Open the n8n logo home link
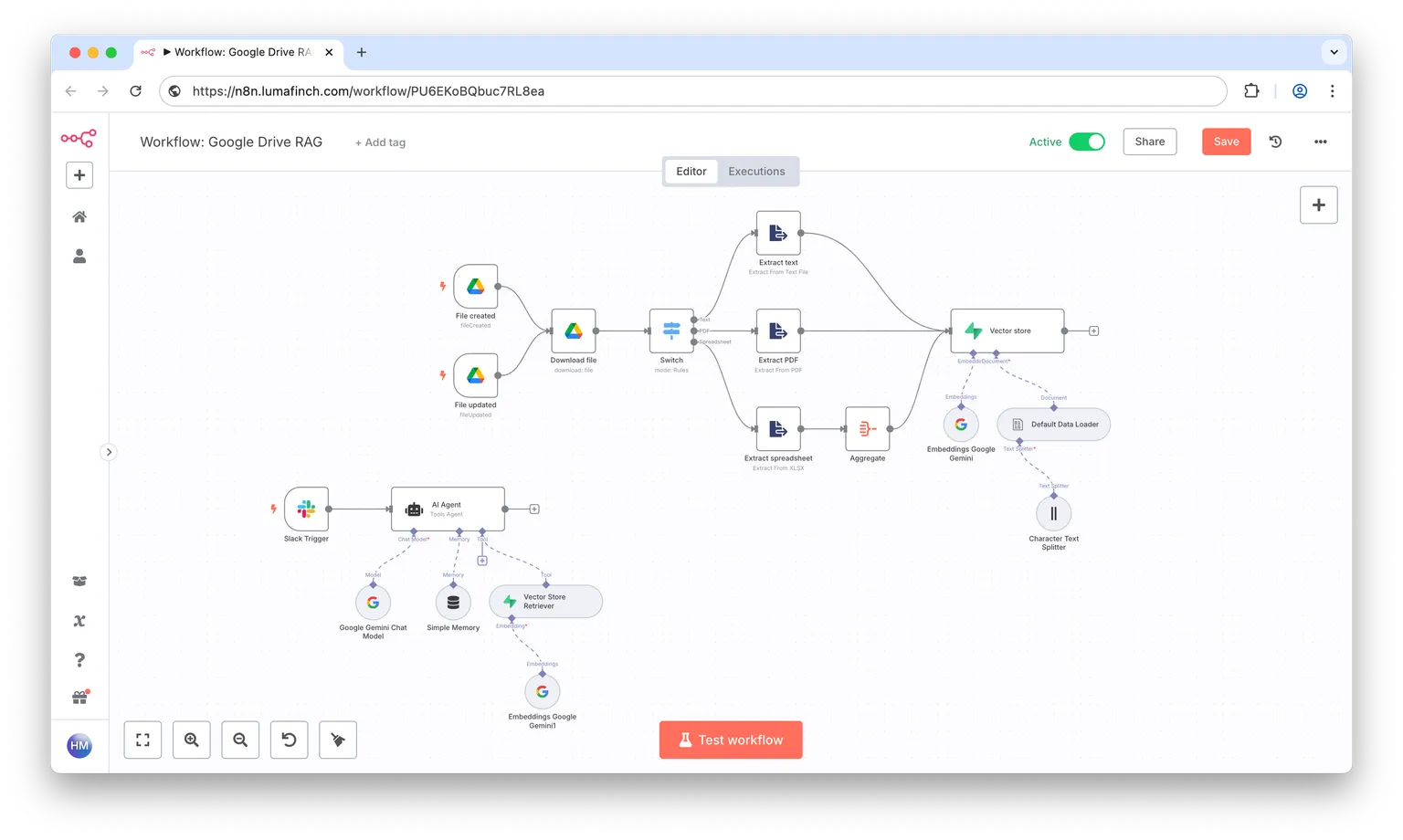Image resolution: width=1403 pixels, height=840 pixels. 79,139
